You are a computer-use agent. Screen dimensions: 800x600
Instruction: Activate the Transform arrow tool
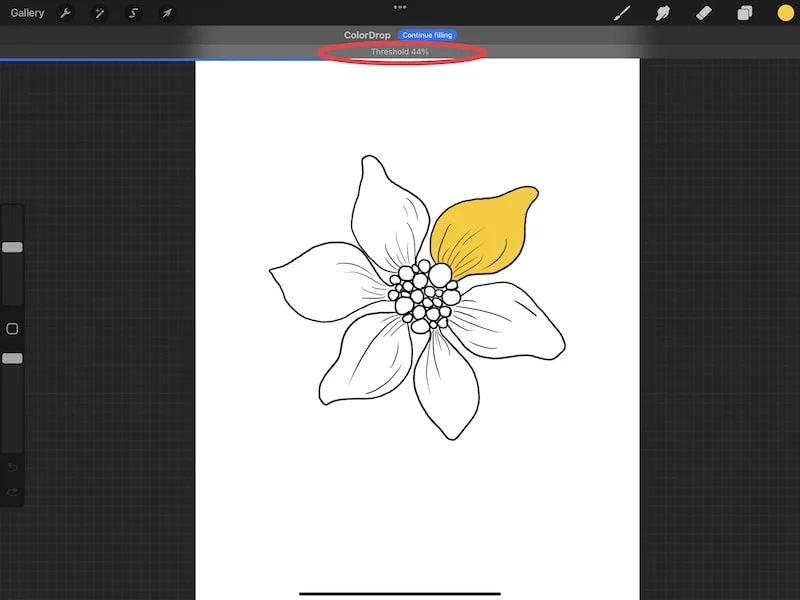[167, 13]
